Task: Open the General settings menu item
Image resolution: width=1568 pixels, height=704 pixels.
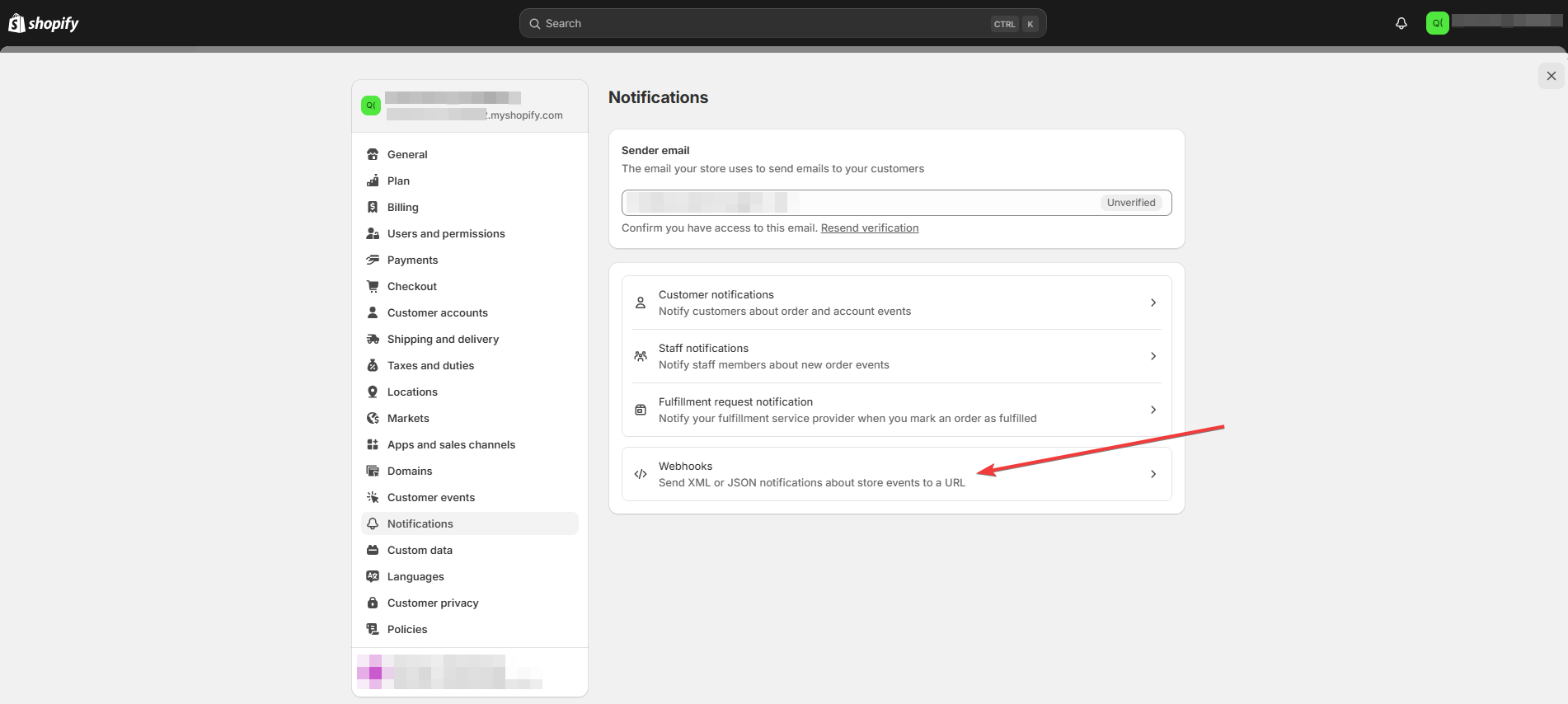Action: (x=407, y=154)
